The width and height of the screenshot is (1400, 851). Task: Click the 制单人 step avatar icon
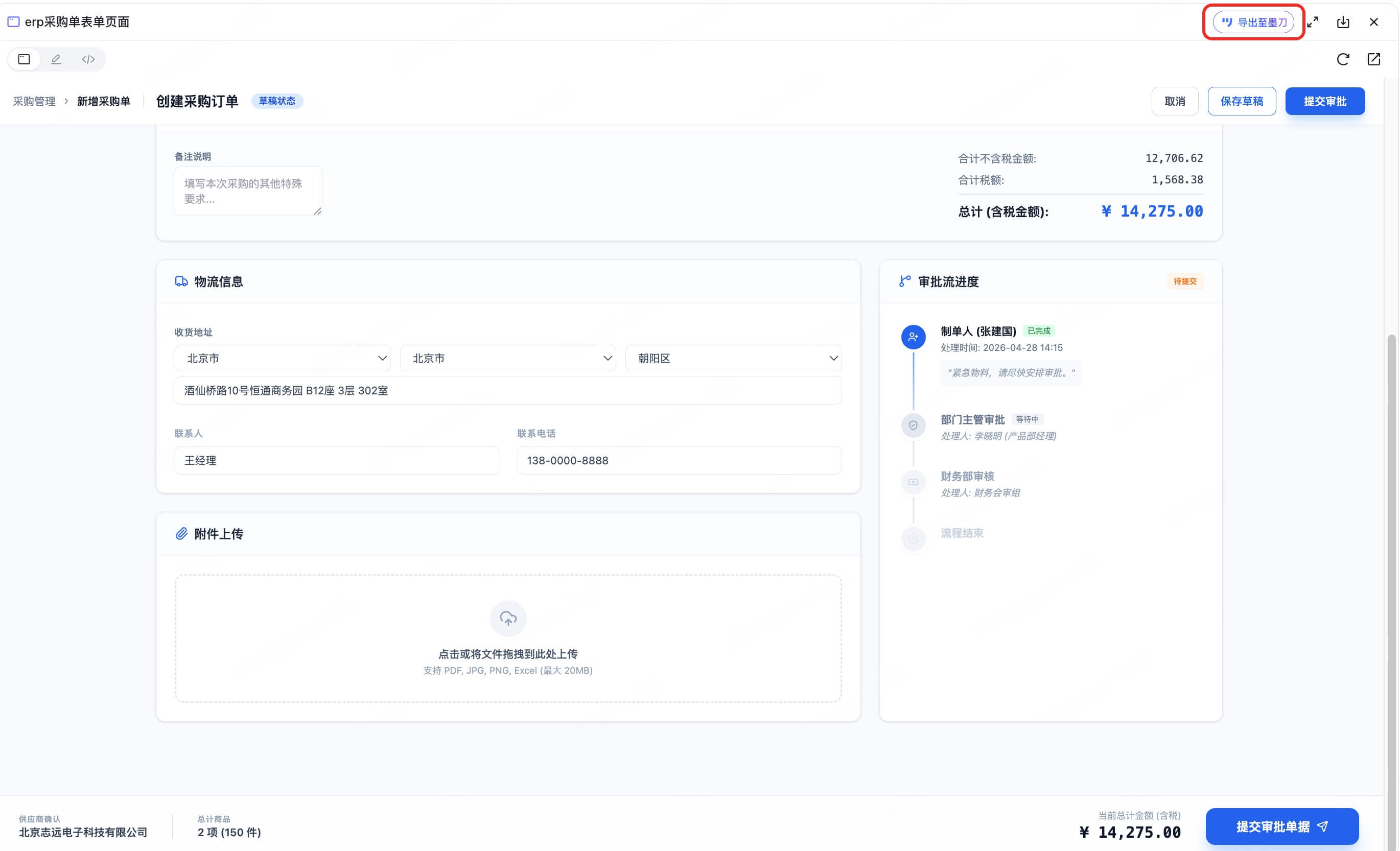(913, 337)
